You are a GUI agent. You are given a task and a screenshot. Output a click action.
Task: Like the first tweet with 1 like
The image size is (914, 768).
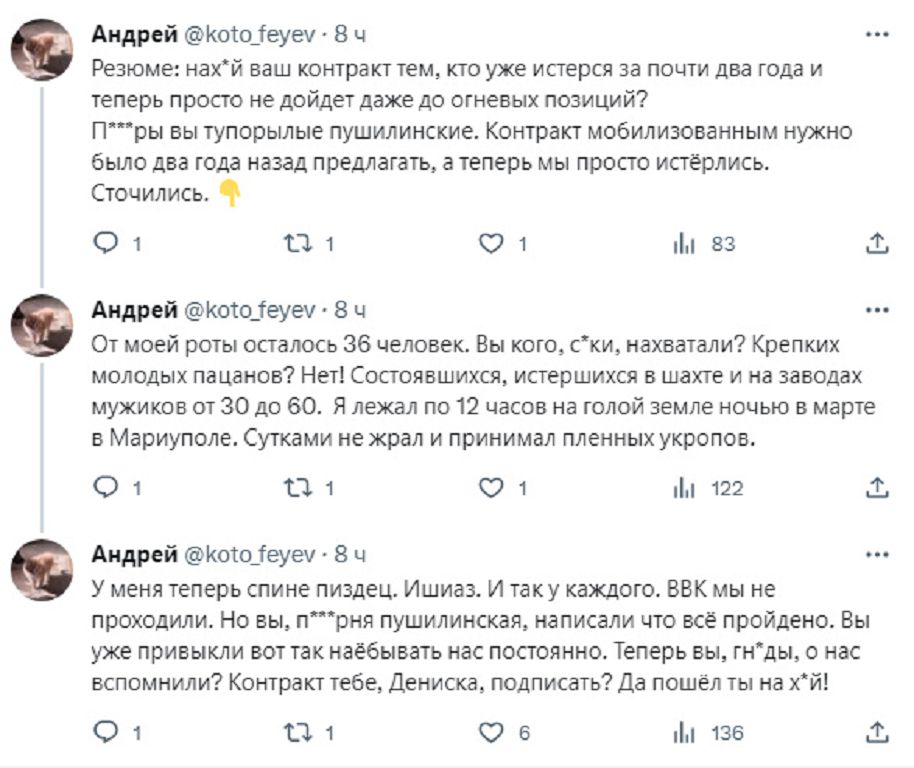[x=492, y=243]
